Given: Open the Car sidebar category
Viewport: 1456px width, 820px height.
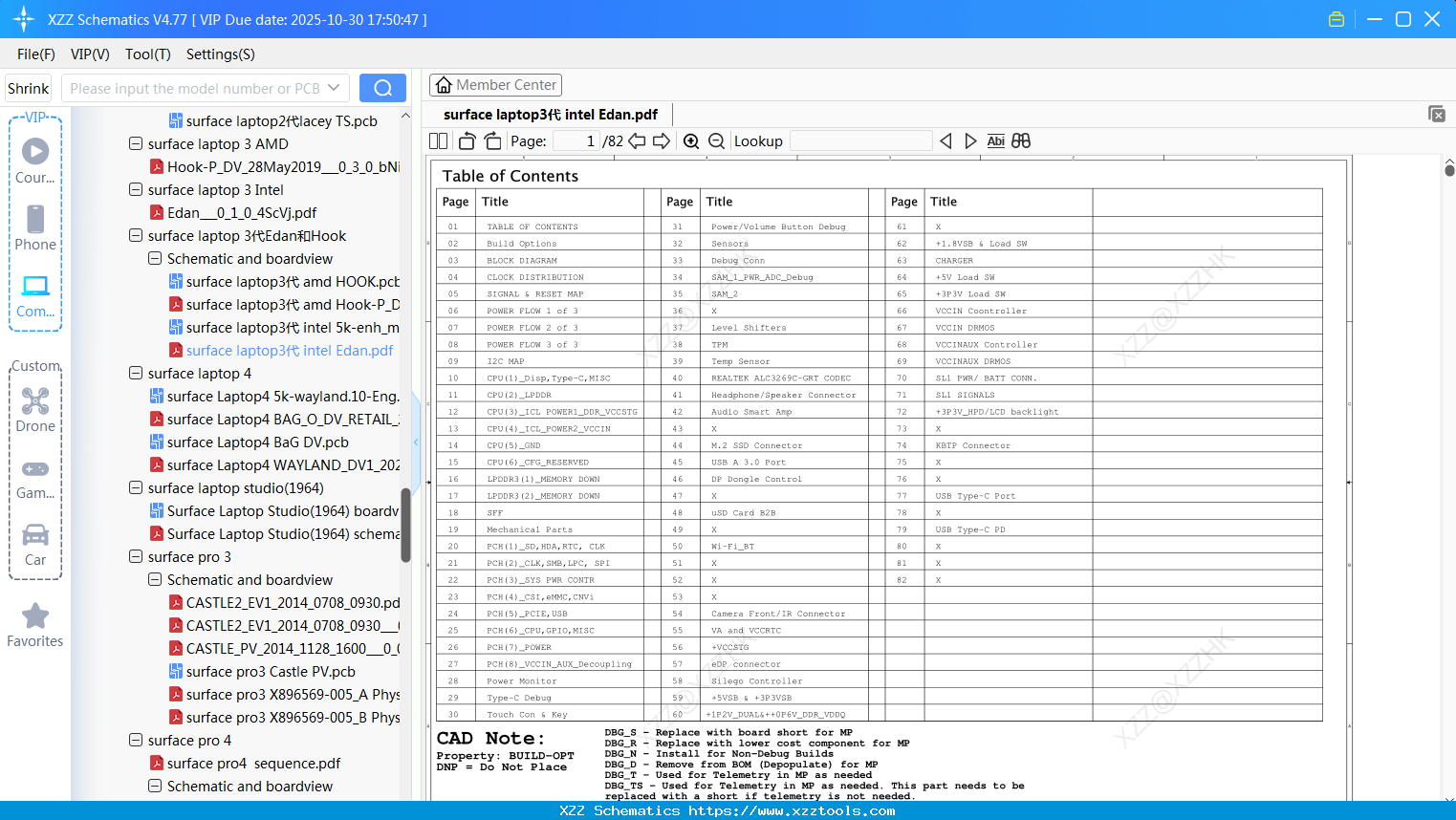Looking at the screenshot, I should click(35, 546).
